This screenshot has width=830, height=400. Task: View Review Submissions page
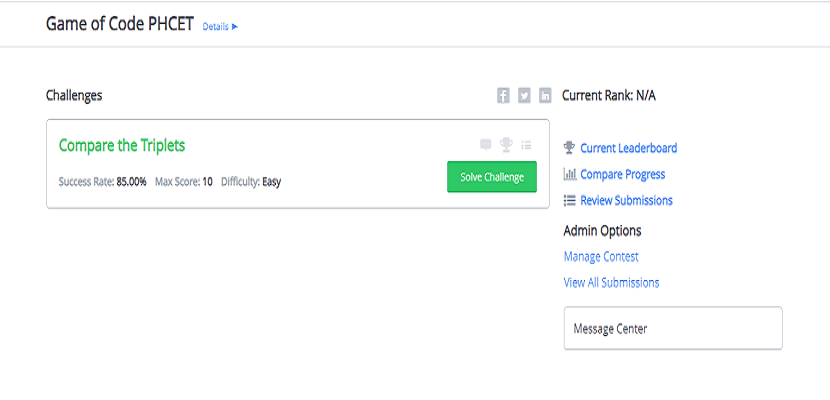[626, 200]
